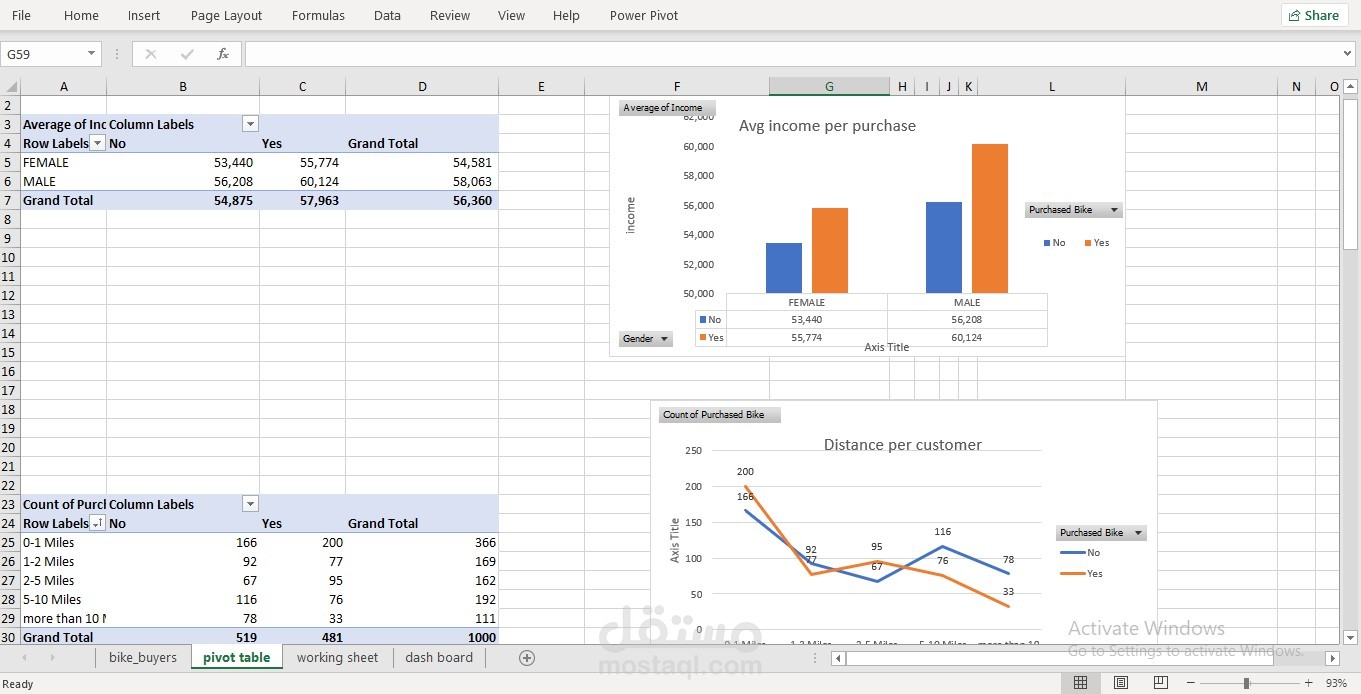Viewport: 1361px width, 694px height.
Task: Select column A header
Action: point(64,87)
